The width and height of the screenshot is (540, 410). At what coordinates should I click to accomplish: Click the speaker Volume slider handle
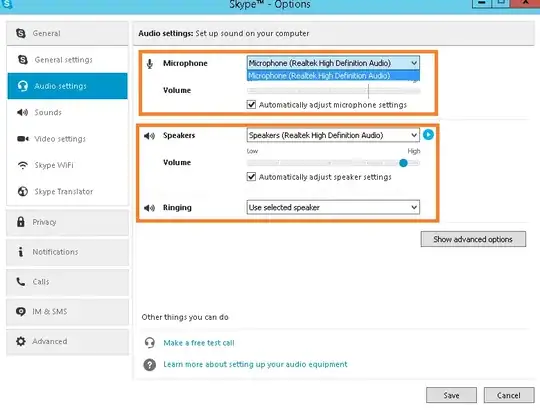point(403,163)
